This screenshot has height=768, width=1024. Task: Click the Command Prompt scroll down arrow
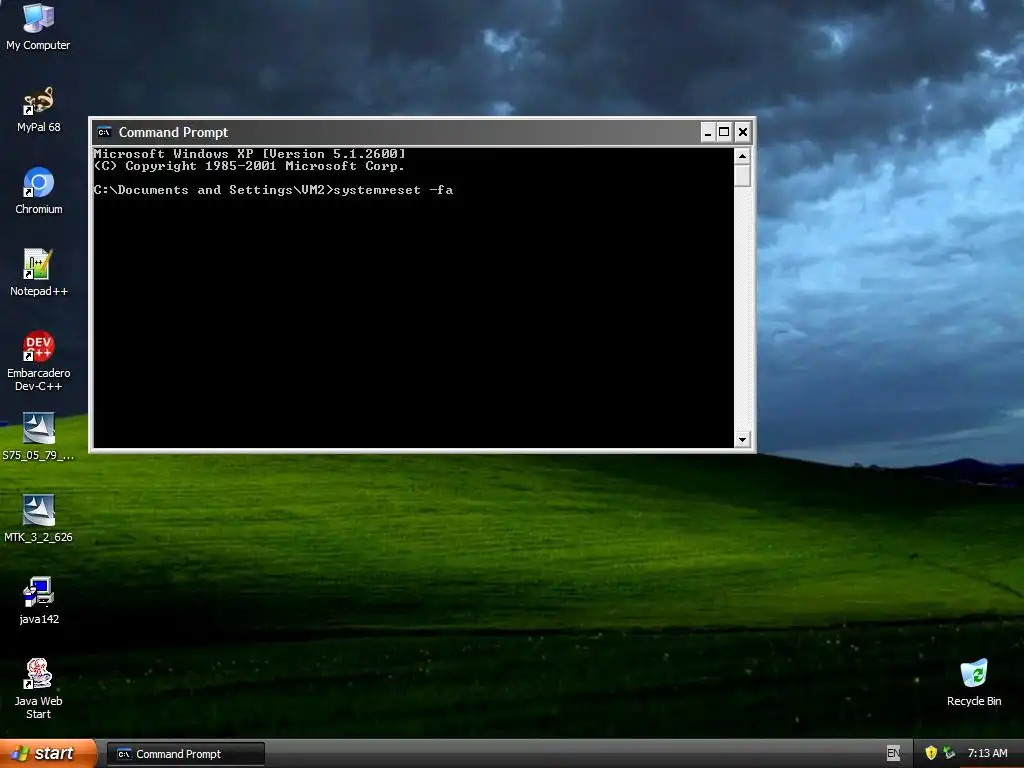742,440
